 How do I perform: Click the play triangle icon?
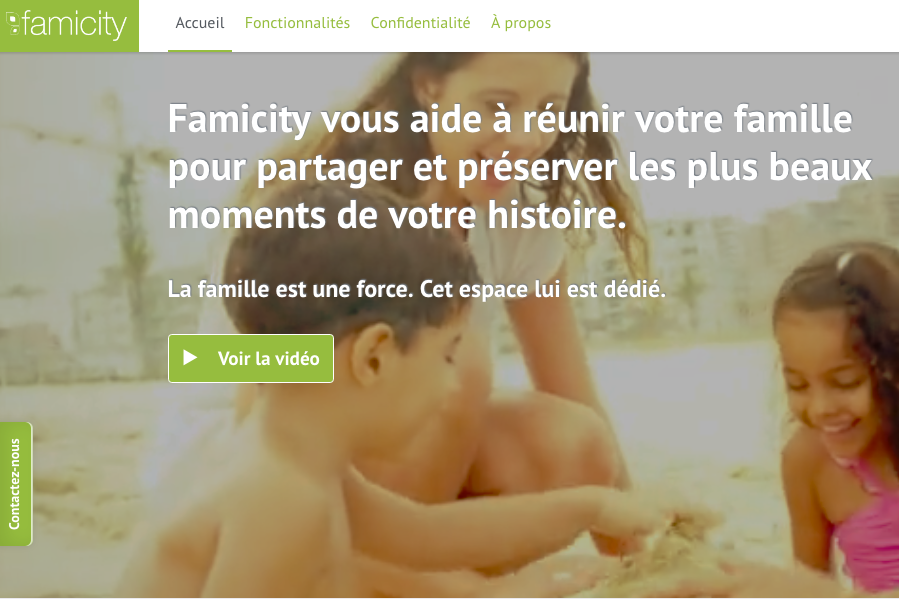point(190,358)
